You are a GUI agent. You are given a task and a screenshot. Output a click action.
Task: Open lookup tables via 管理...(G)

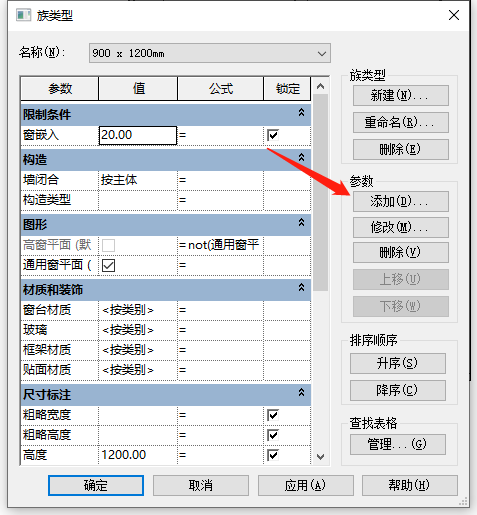click(398, 444)
